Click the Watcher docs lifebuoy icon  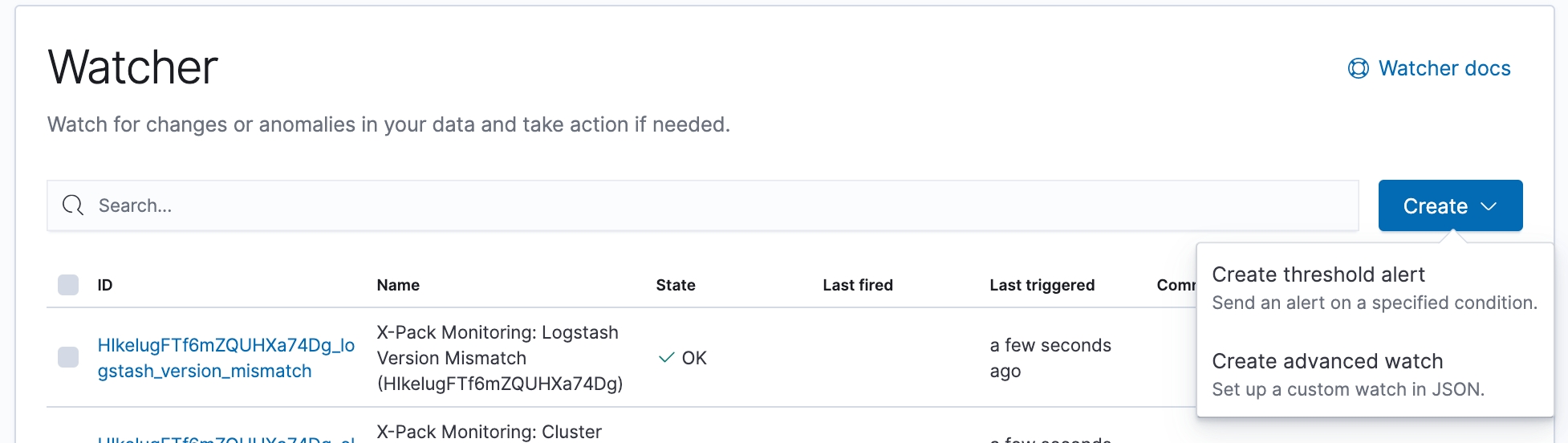tap(1359, 69)
